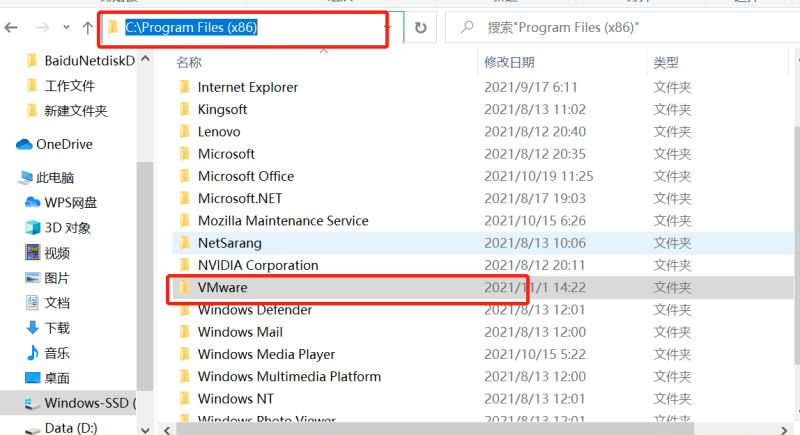Select the VMware folder
Viewport: 800px width, 435px height.
click(x=222, y=288)
